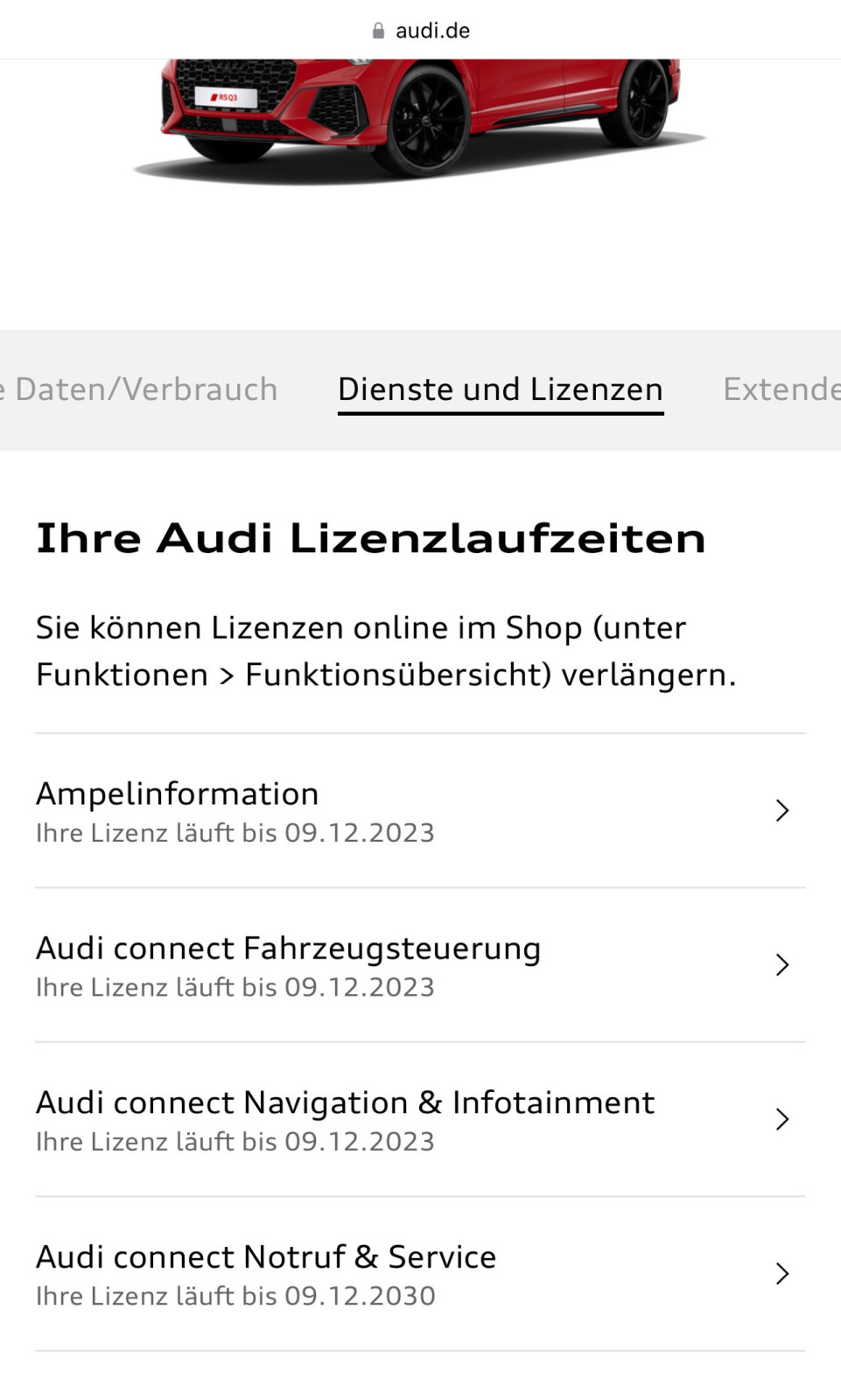Expand the Audi connect Fahrzeugsteuerung entry
The width and height of the screenshot is (841, 1400).
coord(420,965)
